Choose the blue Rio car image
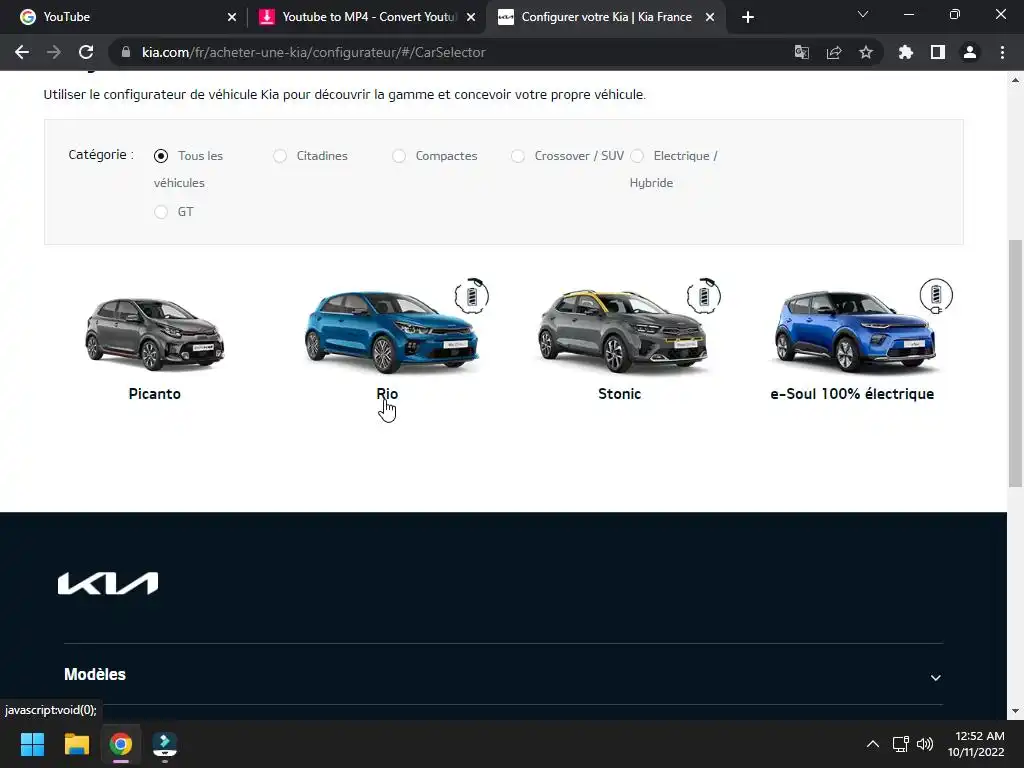Screen dimensions: 1024x768 coord(391,332)
